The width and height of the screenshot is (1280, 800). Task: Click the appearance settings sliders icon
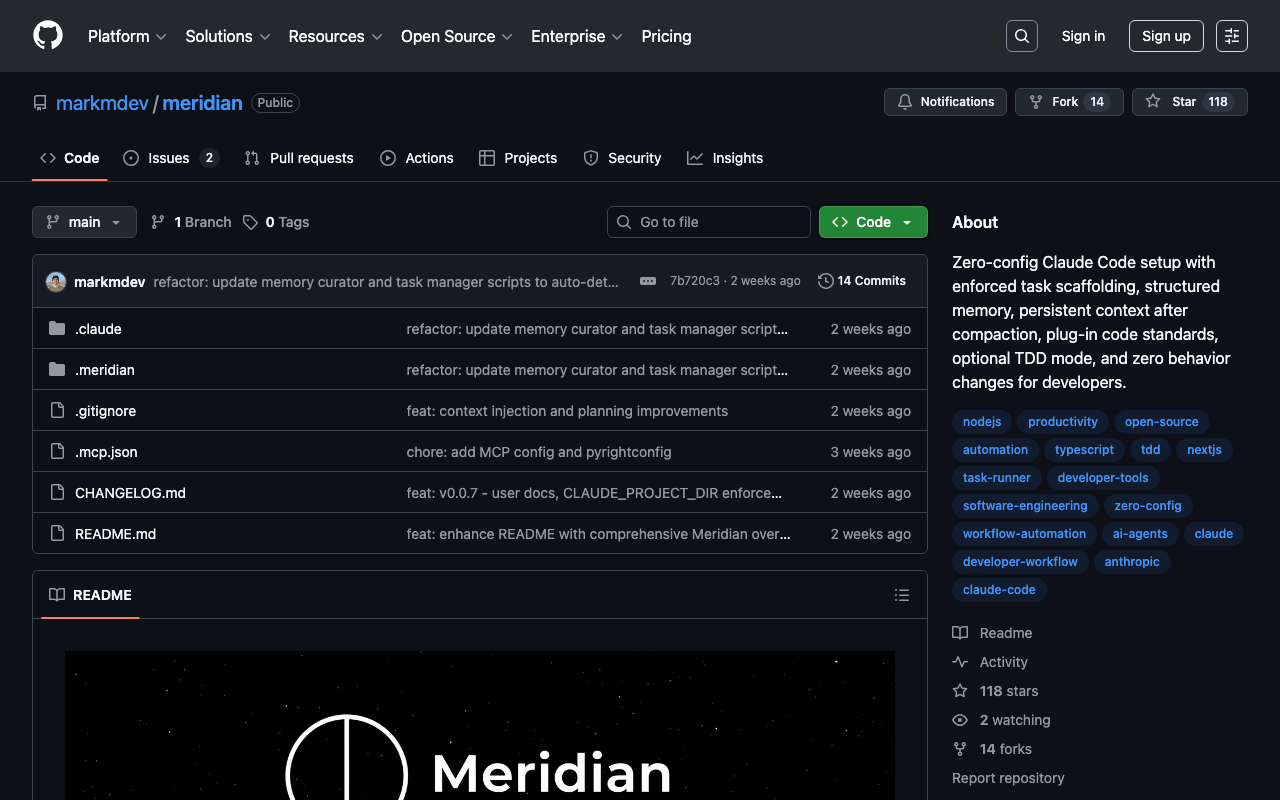pos(1231,36)
